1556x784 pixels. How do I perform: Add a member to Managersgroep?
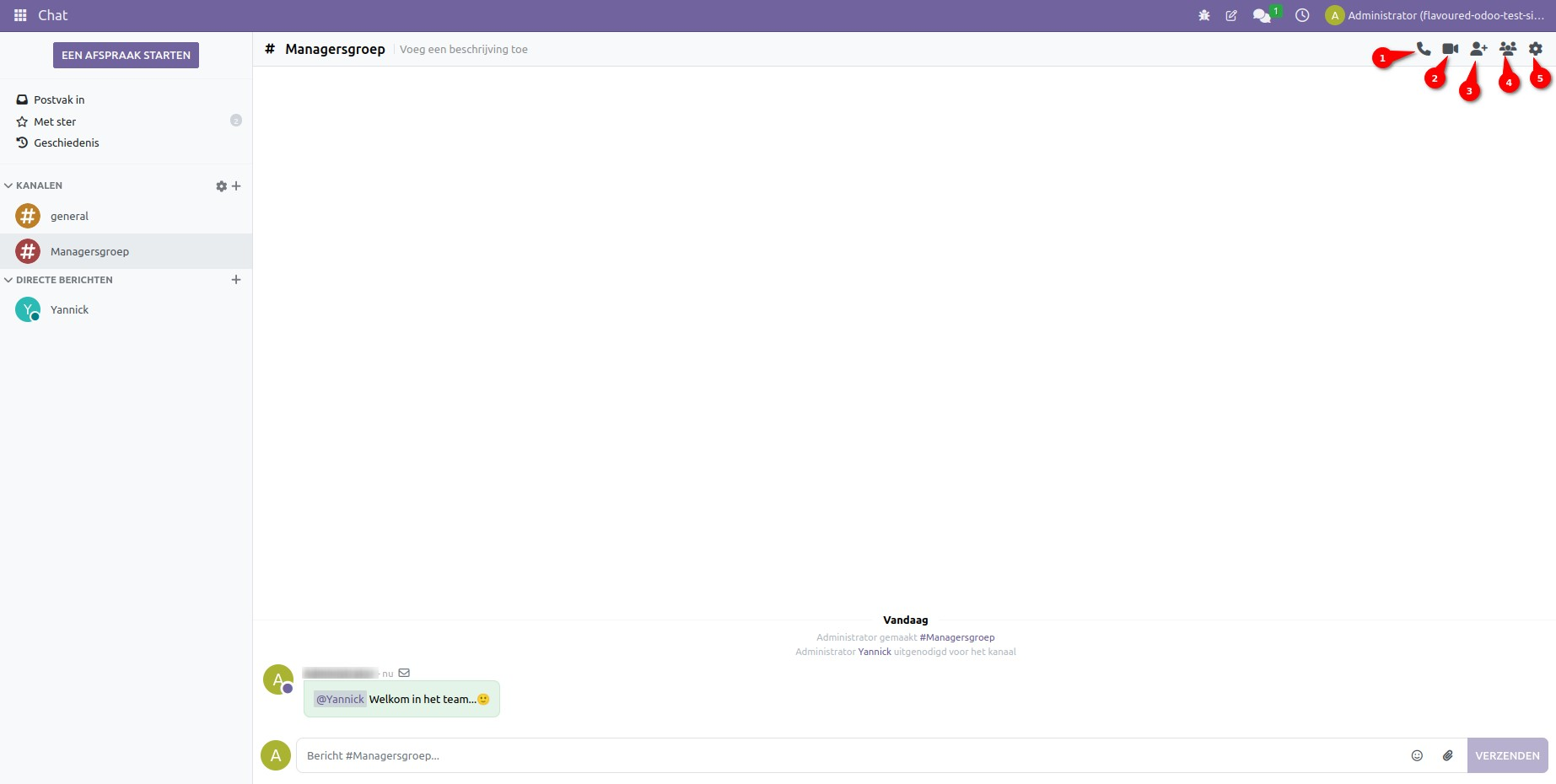1478,48
